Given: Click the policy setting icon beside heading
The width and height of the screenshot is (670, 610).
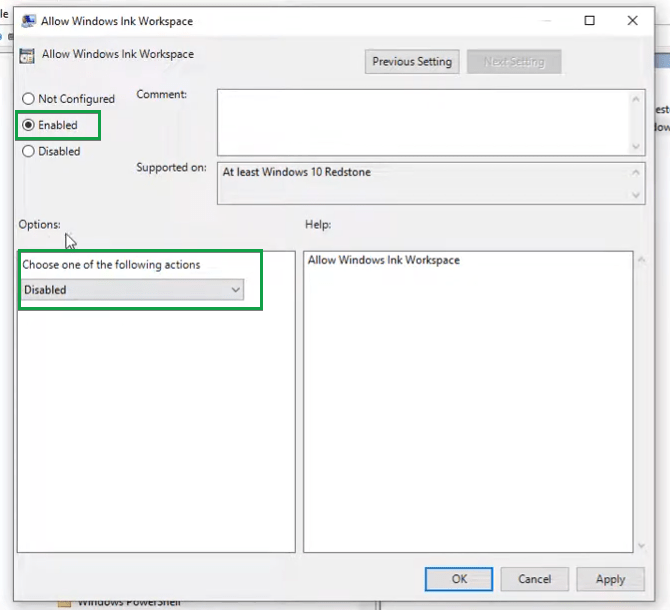Looking at the screenshot, I should (27, 56).
